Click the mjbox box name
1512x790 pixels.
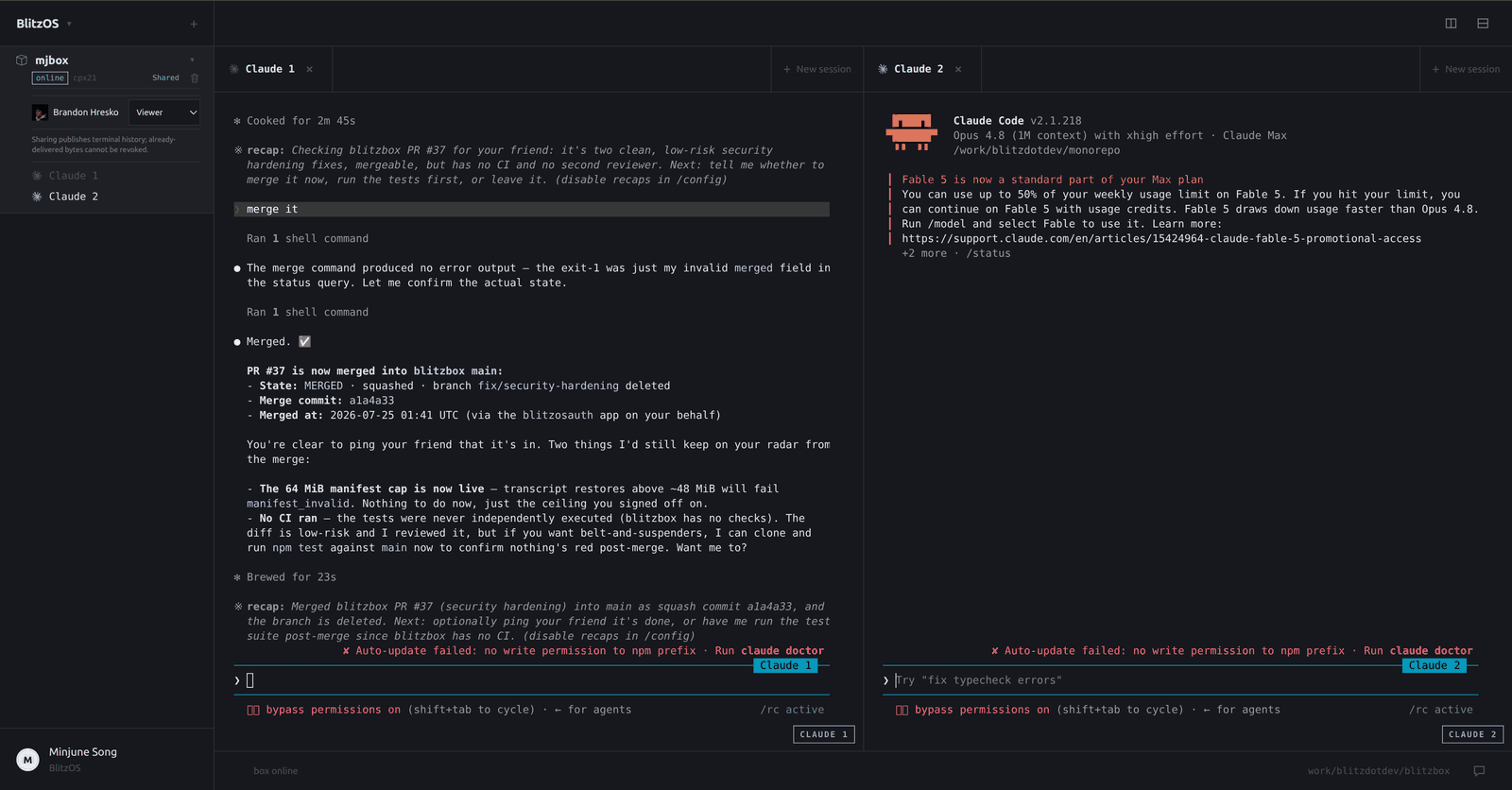[x=52, y=60]
